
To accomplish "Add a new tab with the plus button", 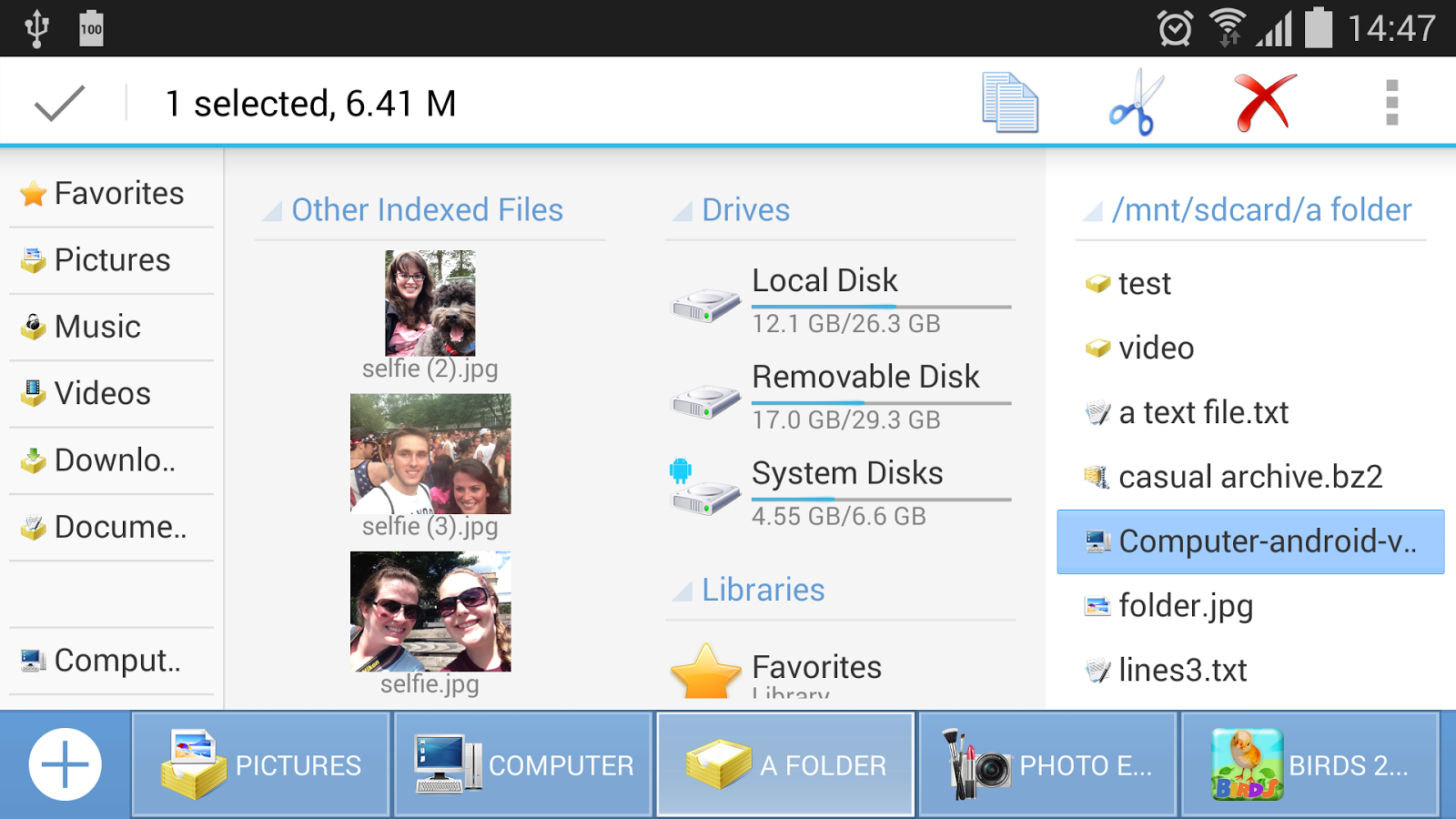I will (x=64, y=763).
